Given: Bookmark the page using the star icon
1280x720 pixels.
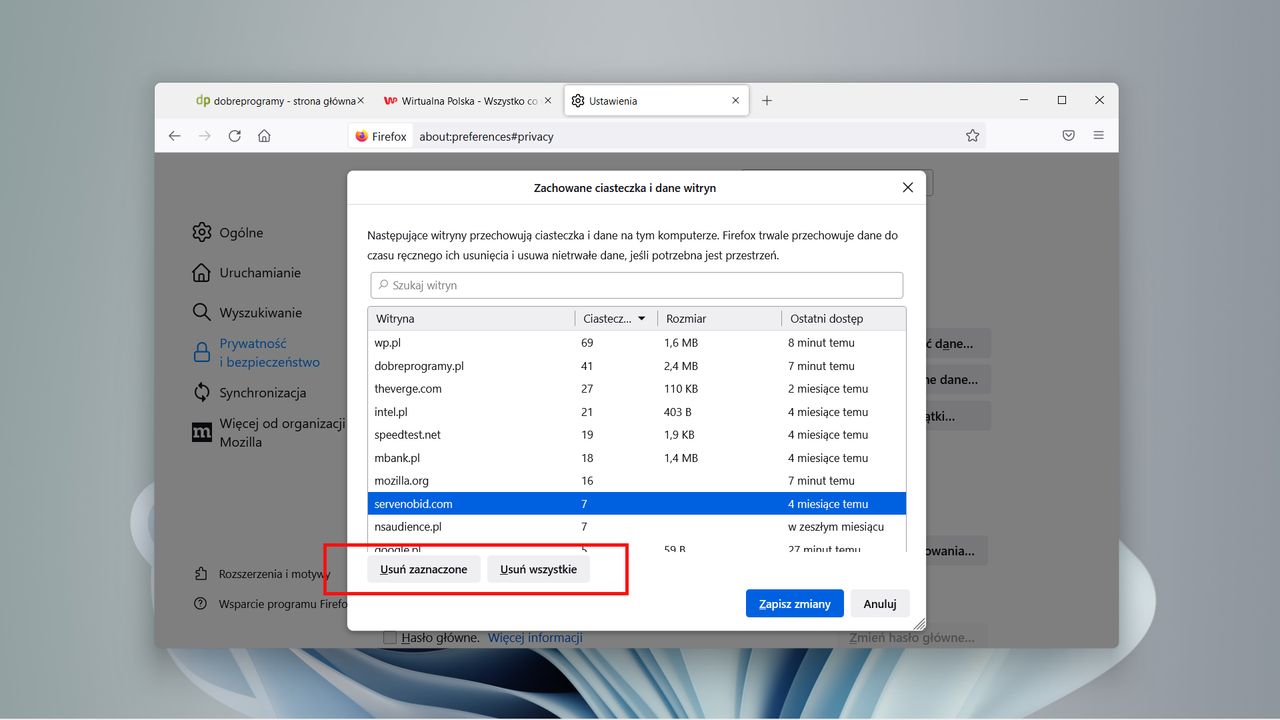Looking at the screenshot, I should click(972, 135).
